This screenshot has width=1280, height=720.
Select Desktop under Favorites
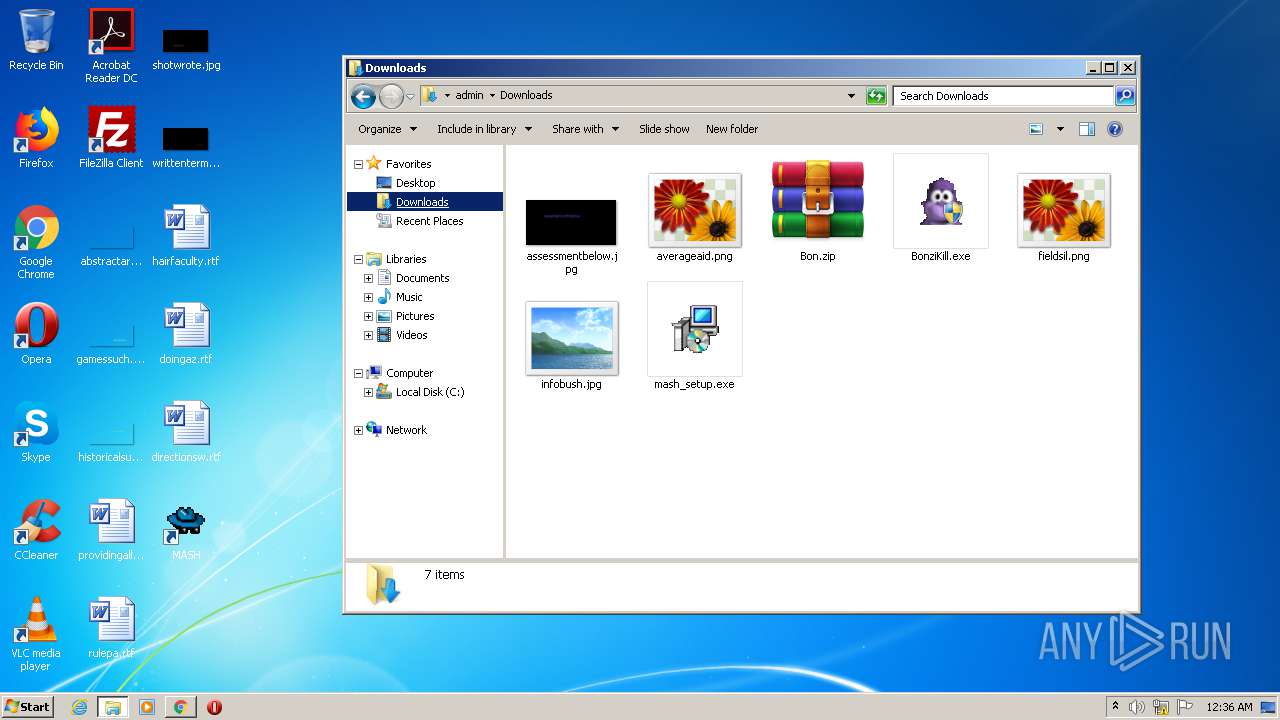tap(415, 183)
